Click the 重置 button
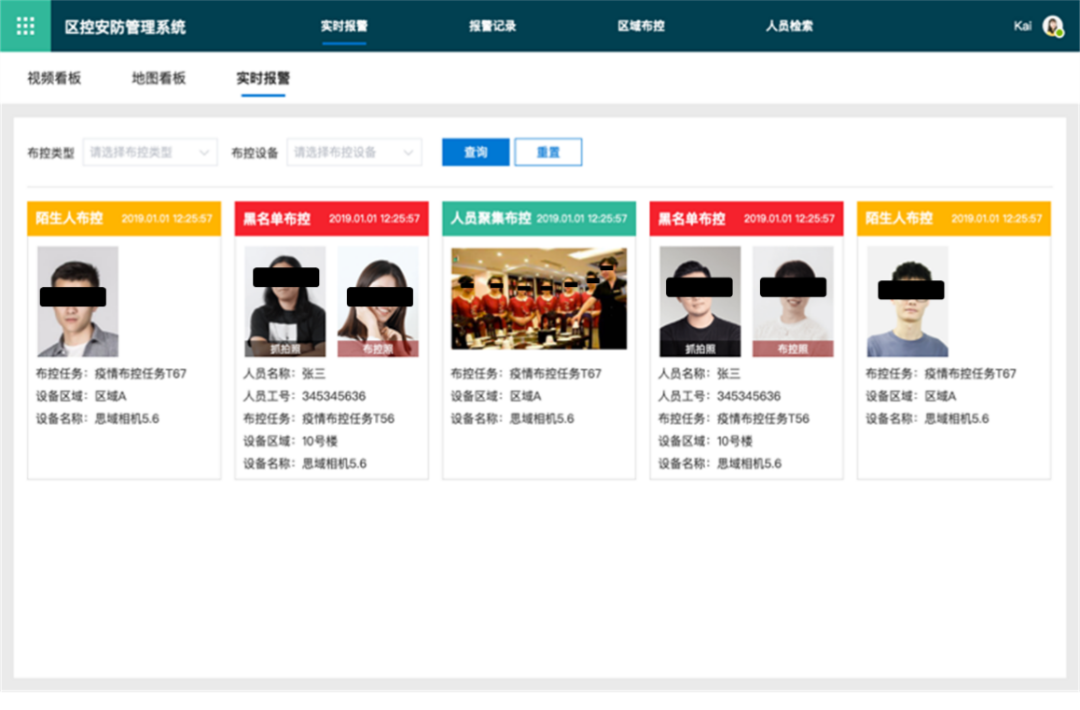Screen dimensions: 1080x710 [548, 153]
